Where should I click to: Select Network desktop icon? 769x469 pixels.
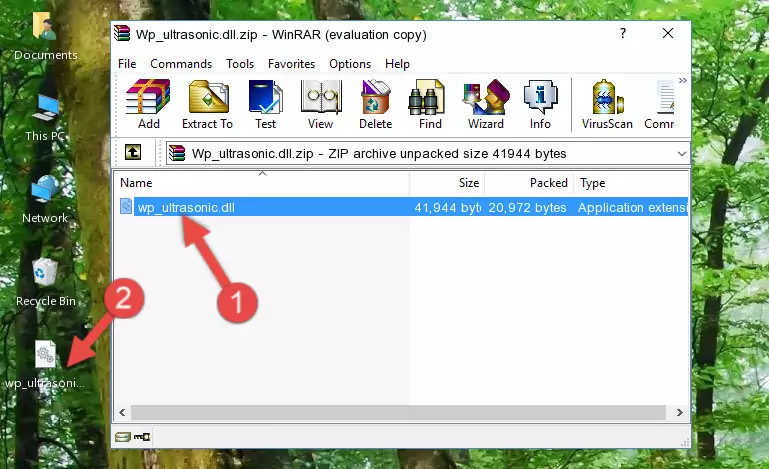[45, 199]
